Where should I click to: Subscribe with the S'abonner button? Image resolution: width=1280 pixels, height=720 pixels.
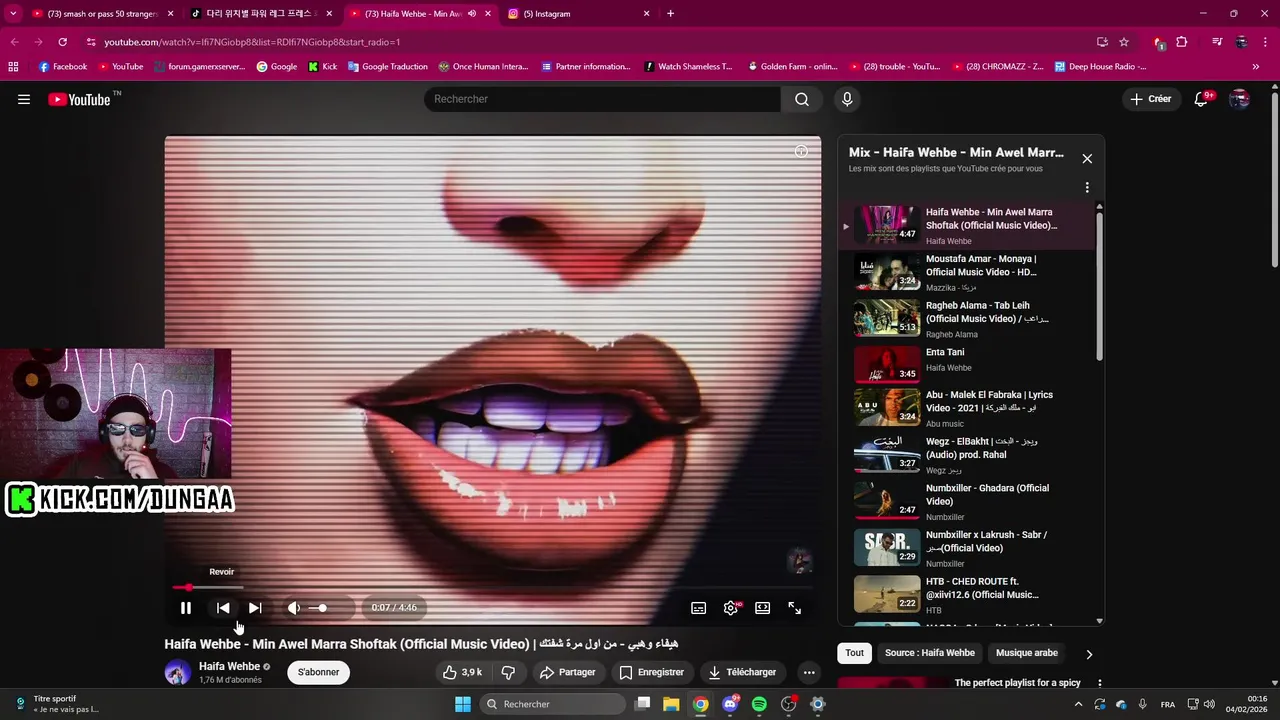point(318,672)
